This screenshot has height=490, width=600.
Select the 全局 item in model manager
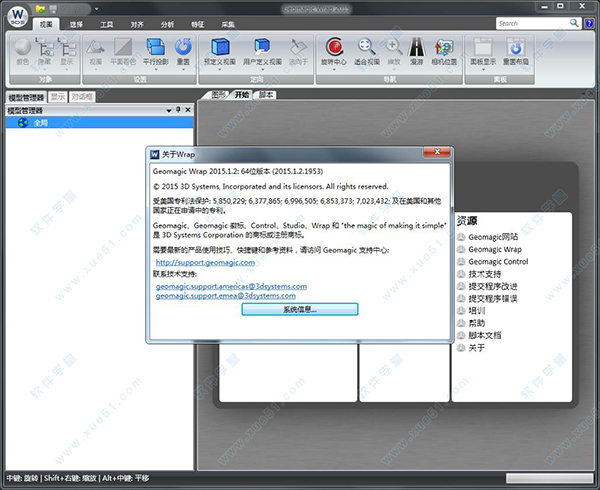click(99, 123)
